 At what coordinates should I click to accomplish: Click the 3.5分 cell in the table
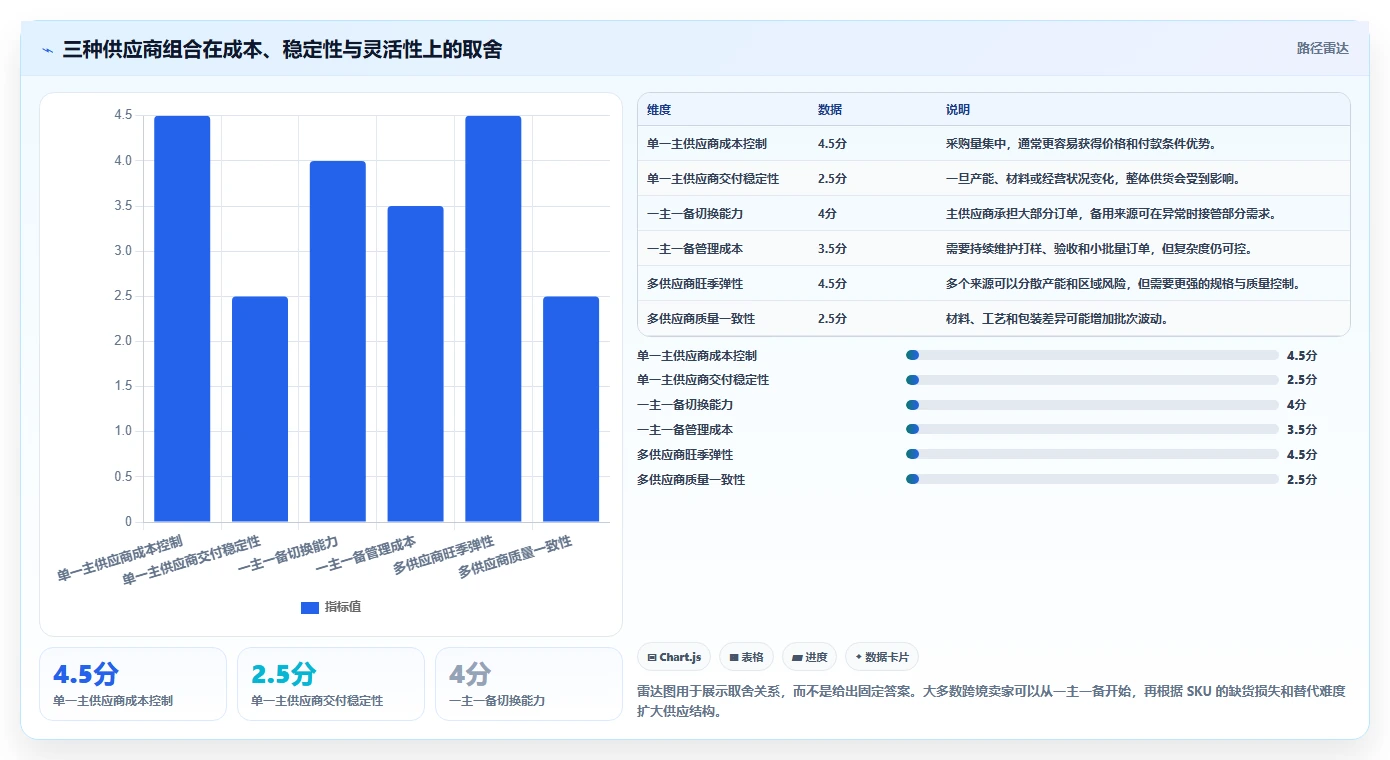(x=832, y=249)
